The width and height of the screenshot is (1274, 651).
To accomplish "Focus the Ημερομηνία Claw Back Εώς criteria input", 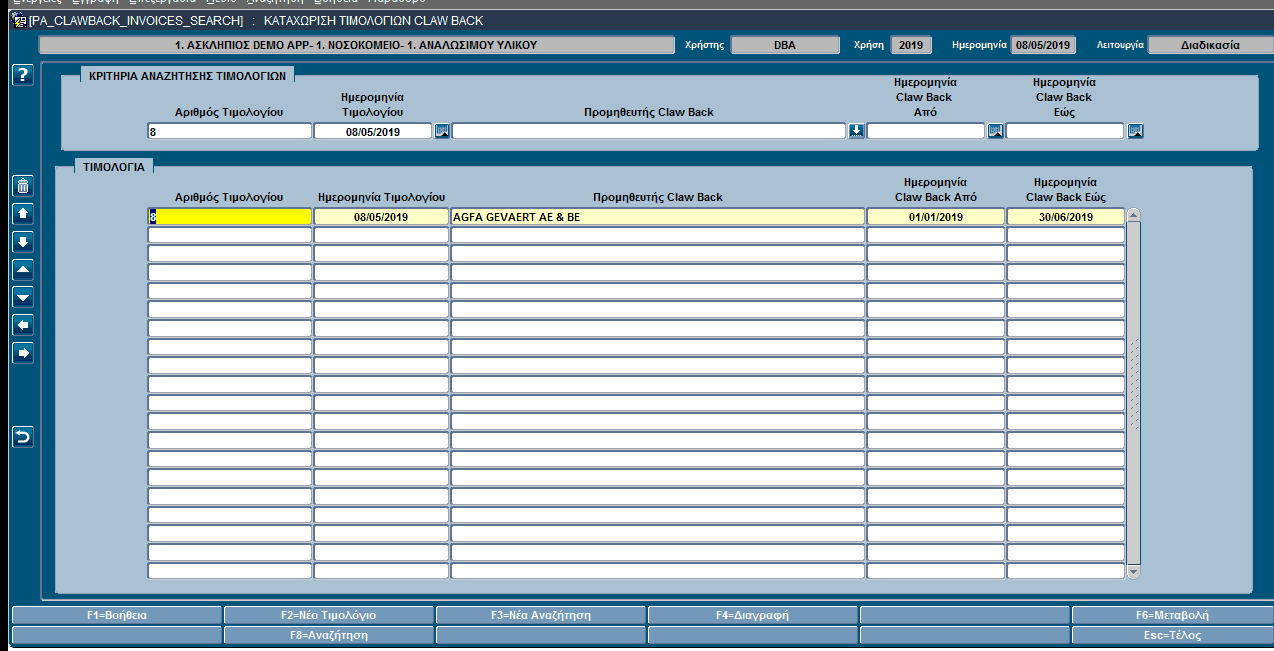I will 1065,131.
